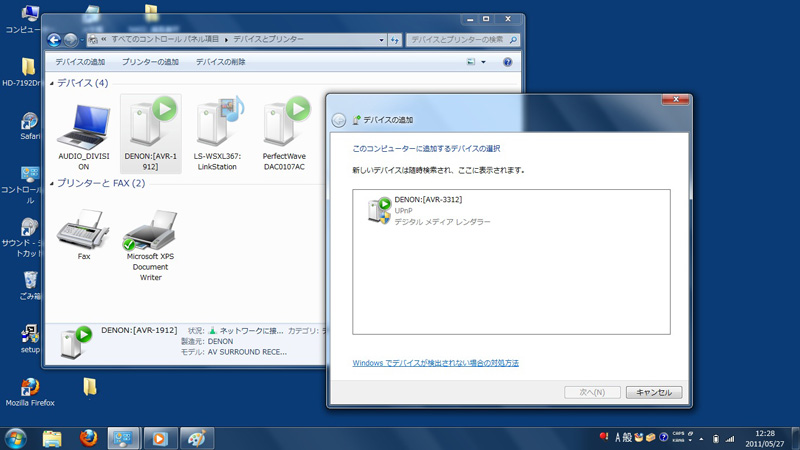Open the Safari desktop shortcut

coord(29,124)
